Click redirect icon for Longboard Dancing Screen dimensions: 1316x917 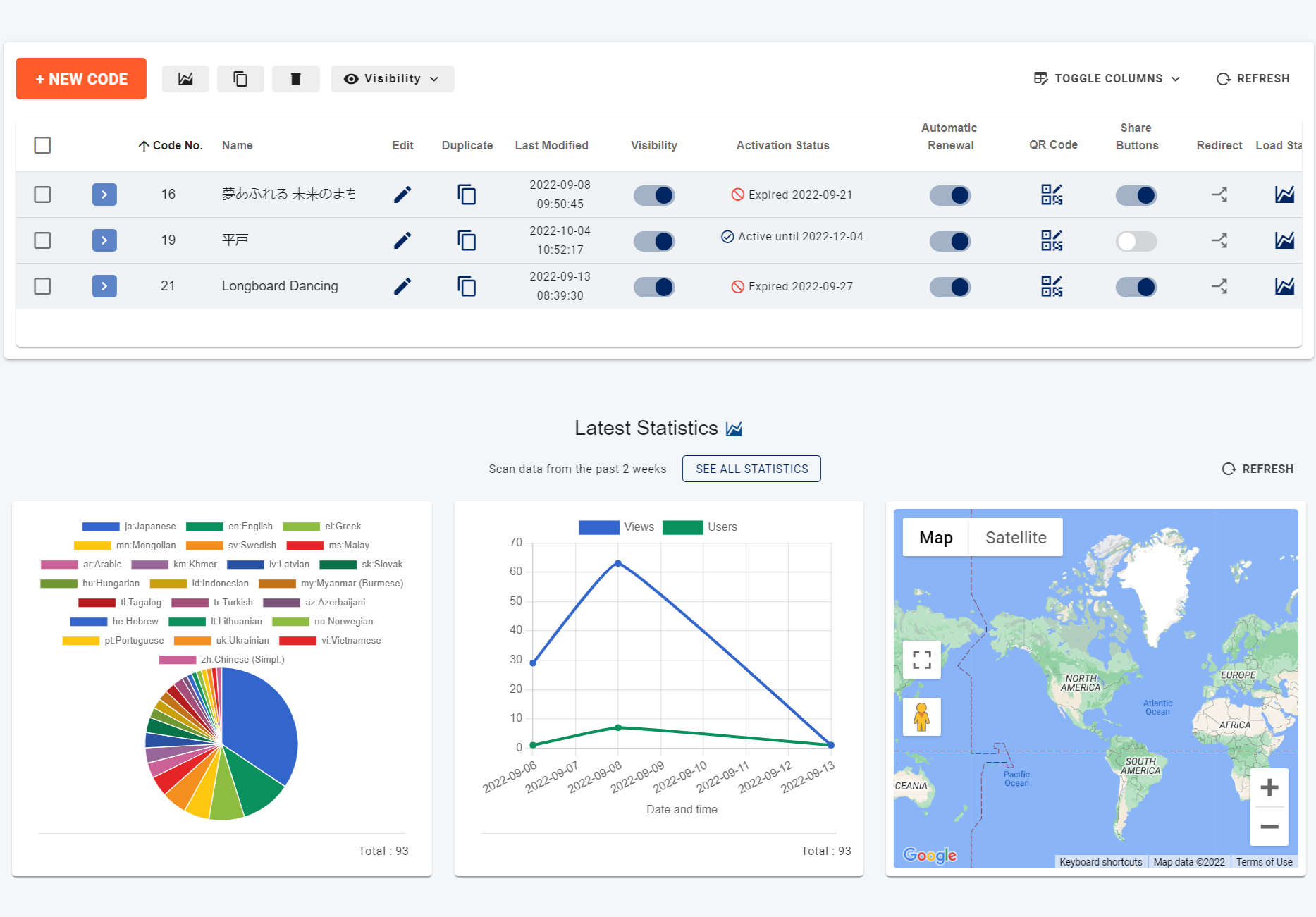point(1219,286)
